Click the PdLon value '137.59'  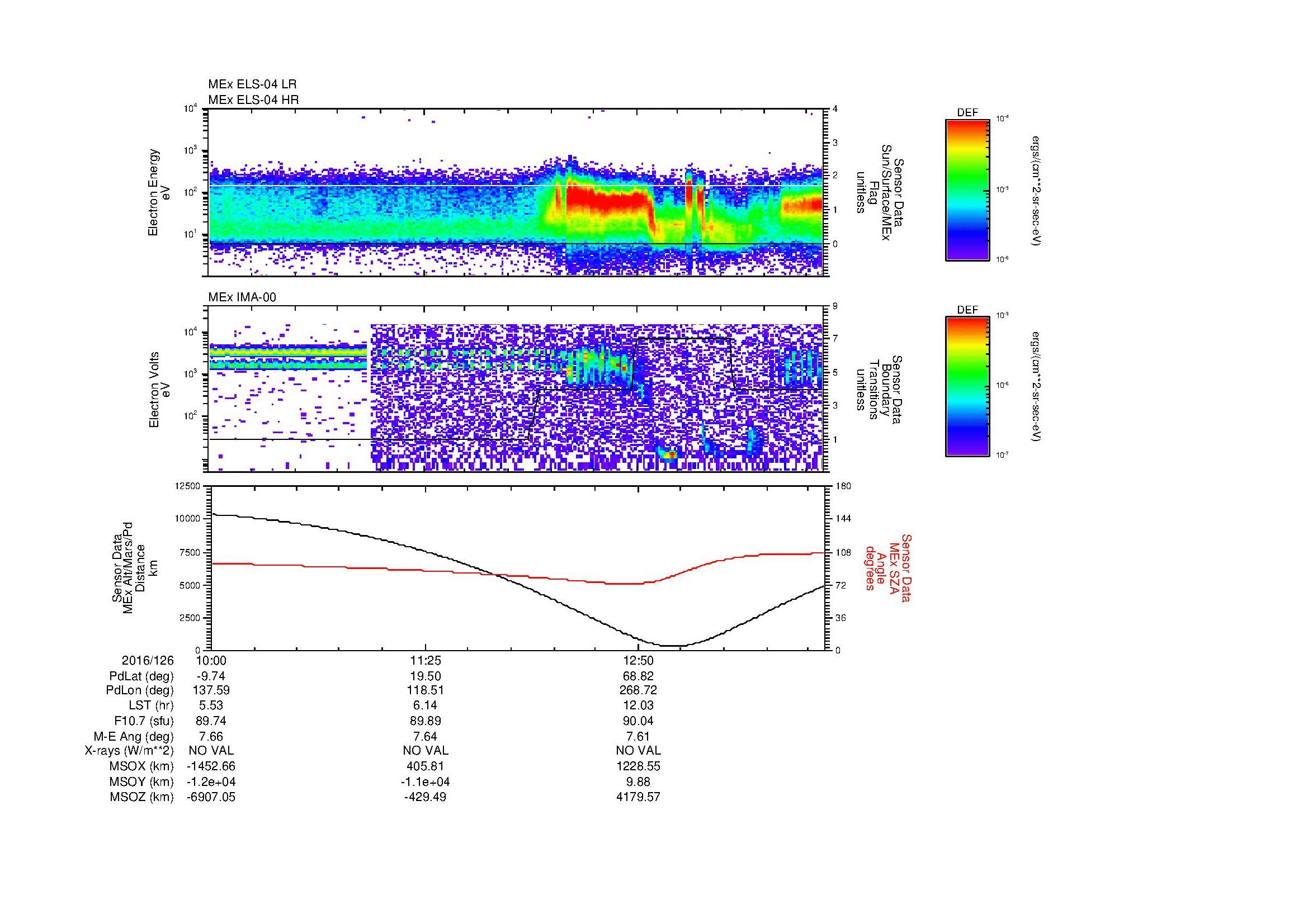pyautogui.click(x=211, y=690)
